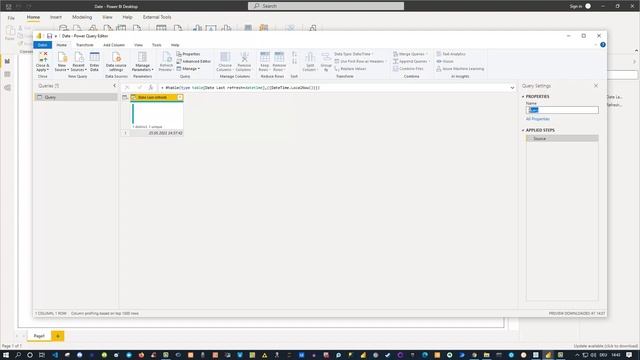Switch to the Transform ribbon tab
Screen dimensions: 640x360
coord(84,45)
